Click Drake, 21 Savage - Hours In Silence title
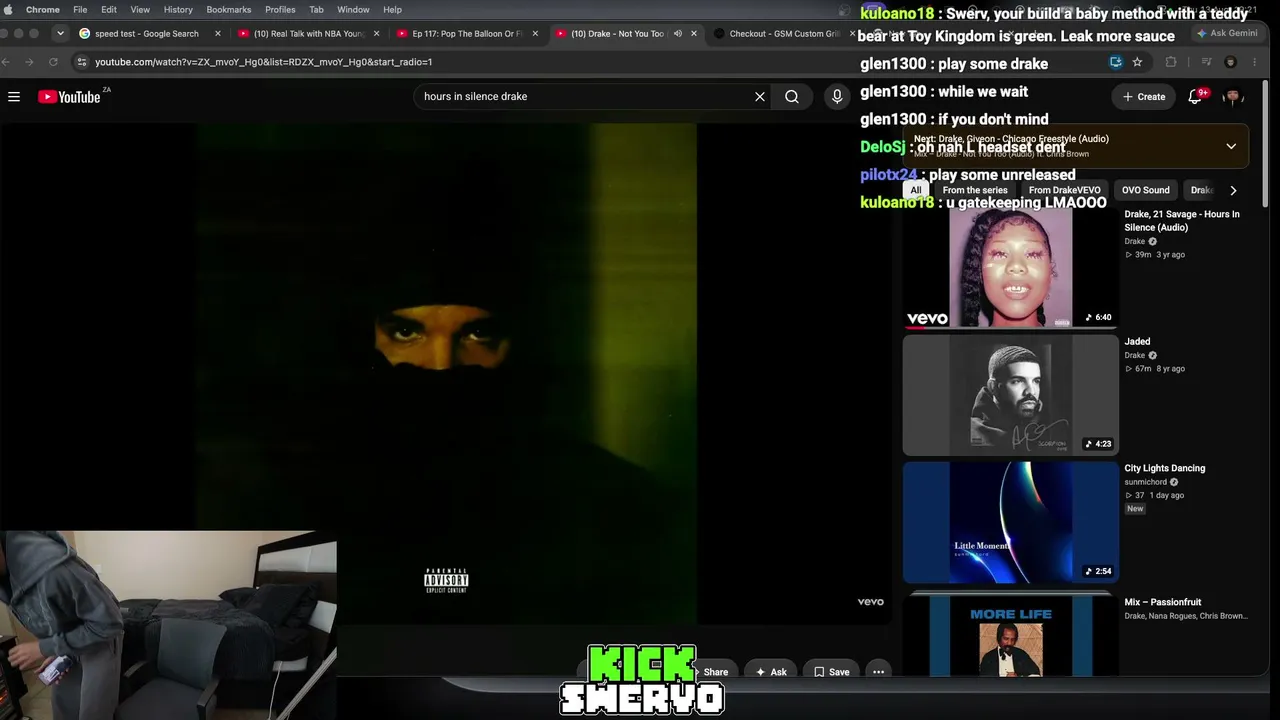1280x720 pixels. point(1182,220)
